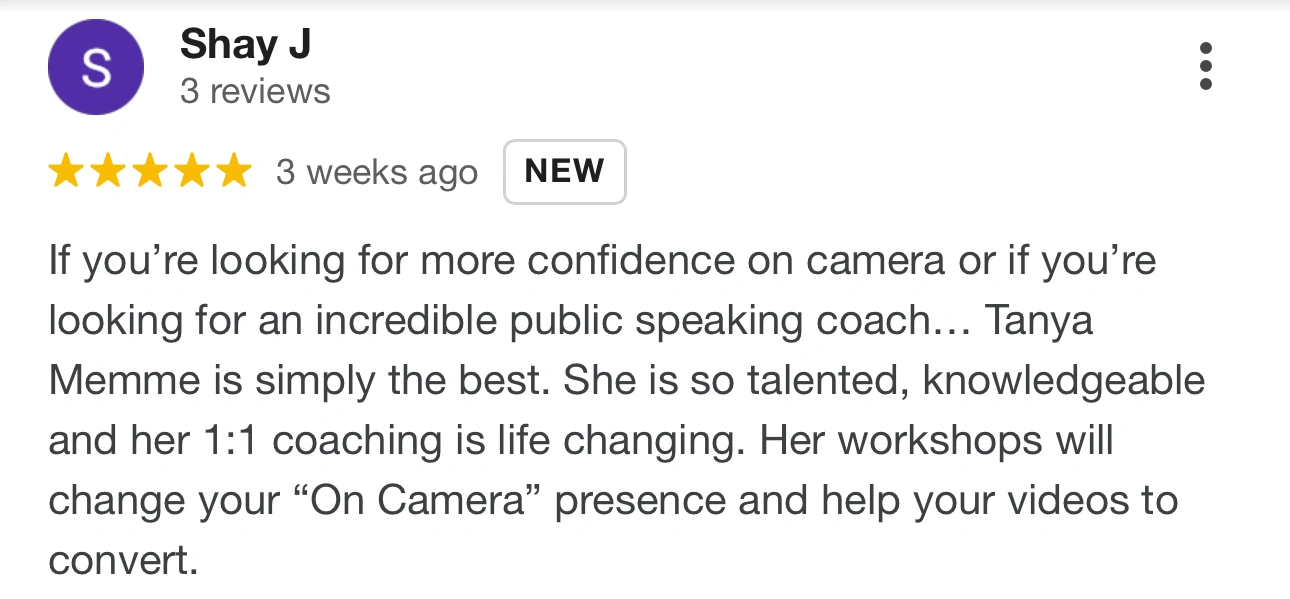
Task: Click the NEW badge
Action: click(564, 172)
